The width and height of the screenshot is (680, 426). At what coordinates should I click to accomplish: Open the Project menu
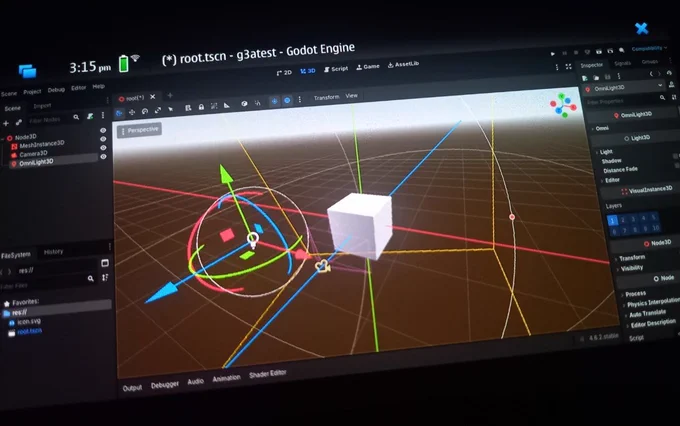click(32, 92)
